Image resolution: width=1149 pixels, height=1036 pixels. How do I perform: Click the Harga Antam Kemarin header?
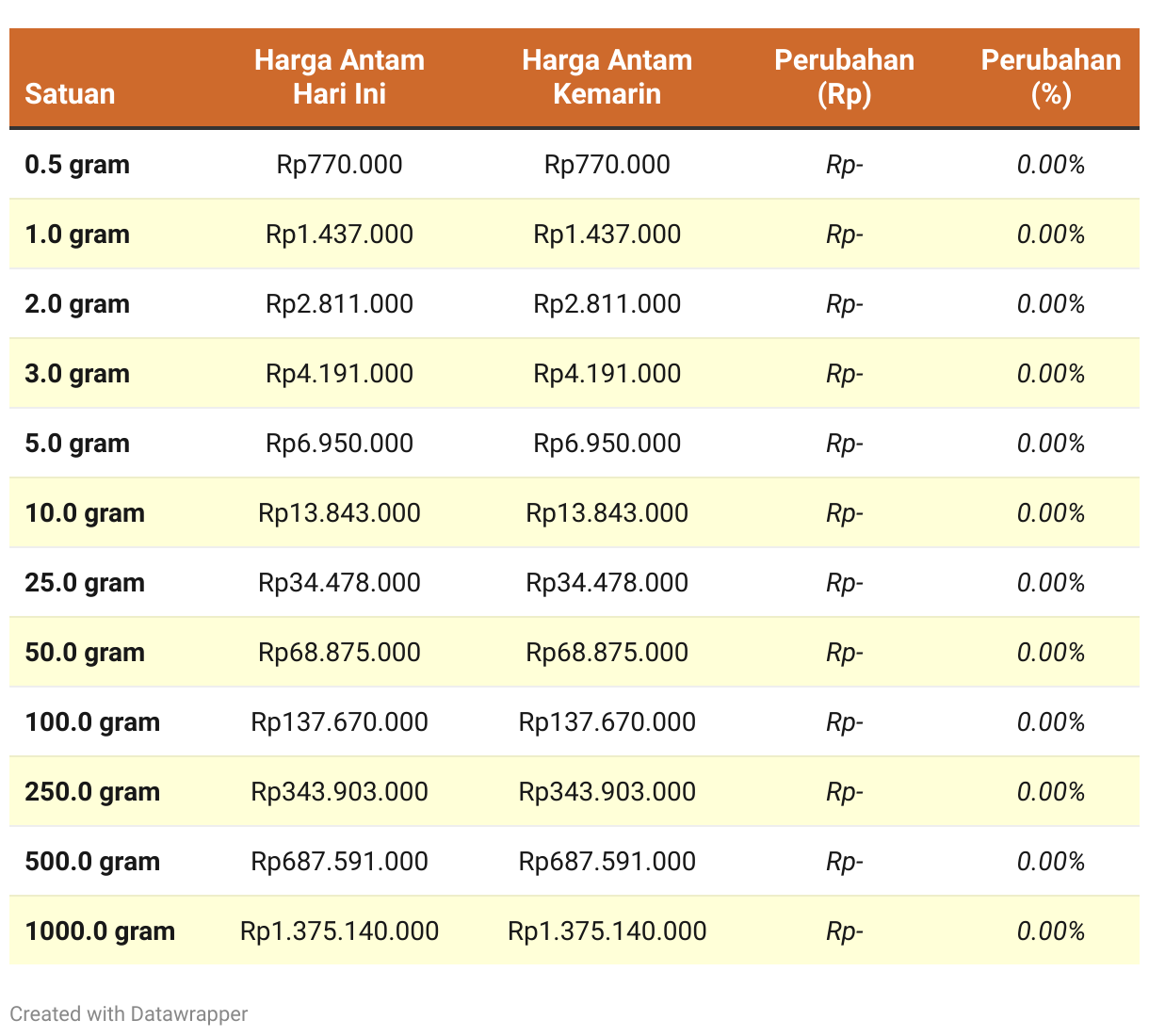point(607,77)
